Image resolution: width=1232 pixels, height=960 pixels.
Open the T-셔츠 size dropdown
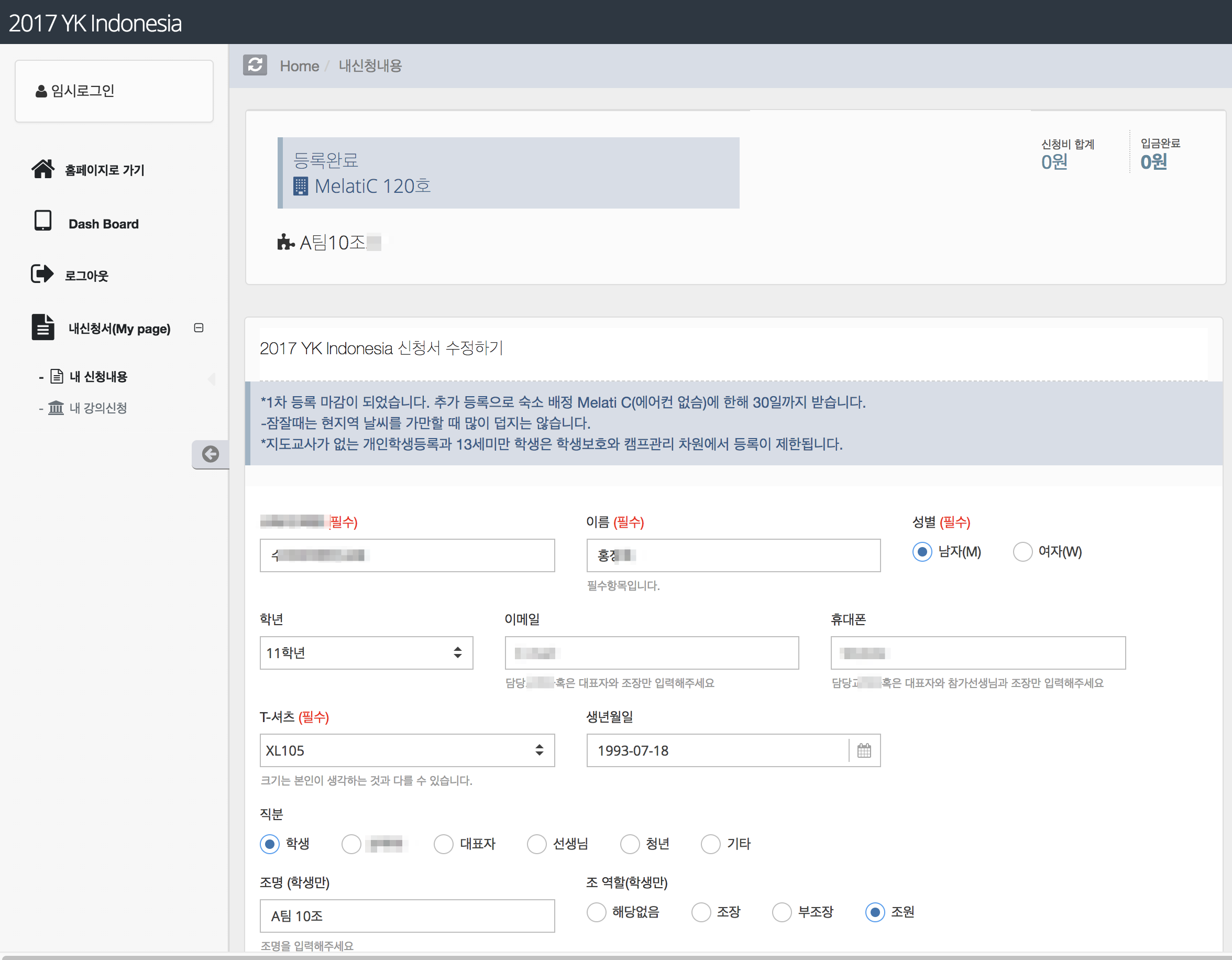[x=406, y=750]
